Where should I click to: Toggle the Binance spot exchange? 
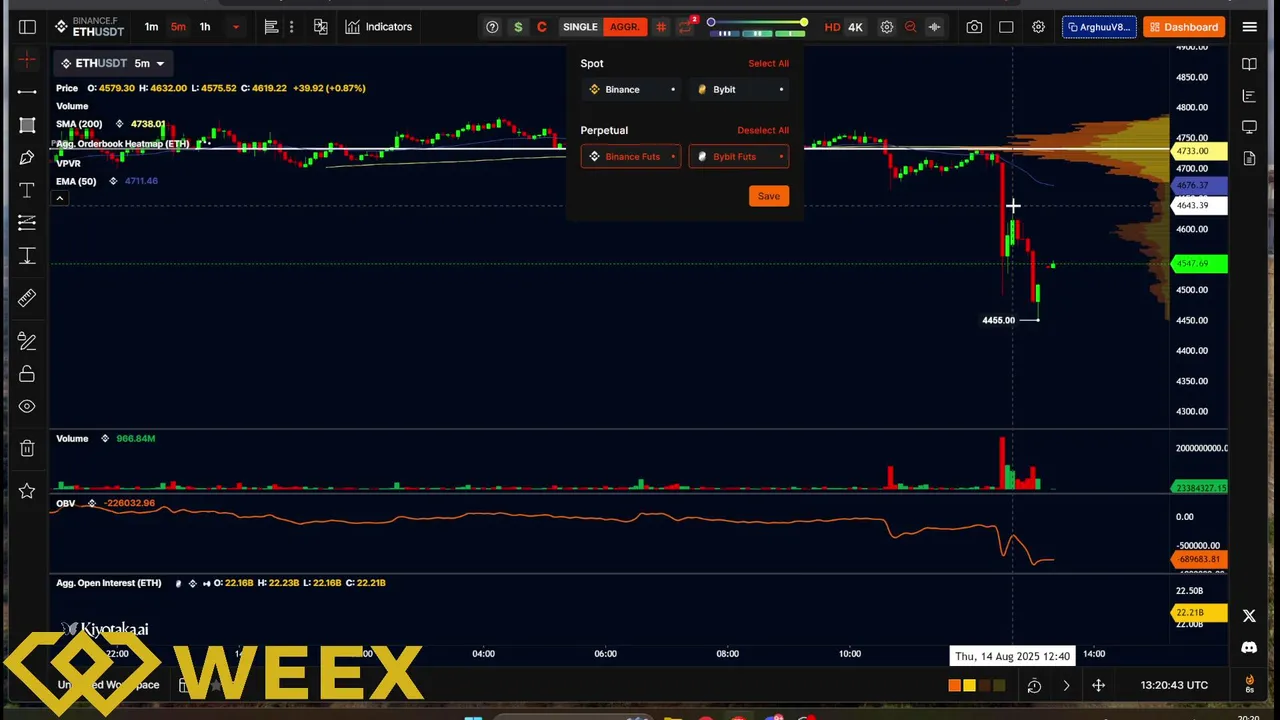click(x=631, y=90)
